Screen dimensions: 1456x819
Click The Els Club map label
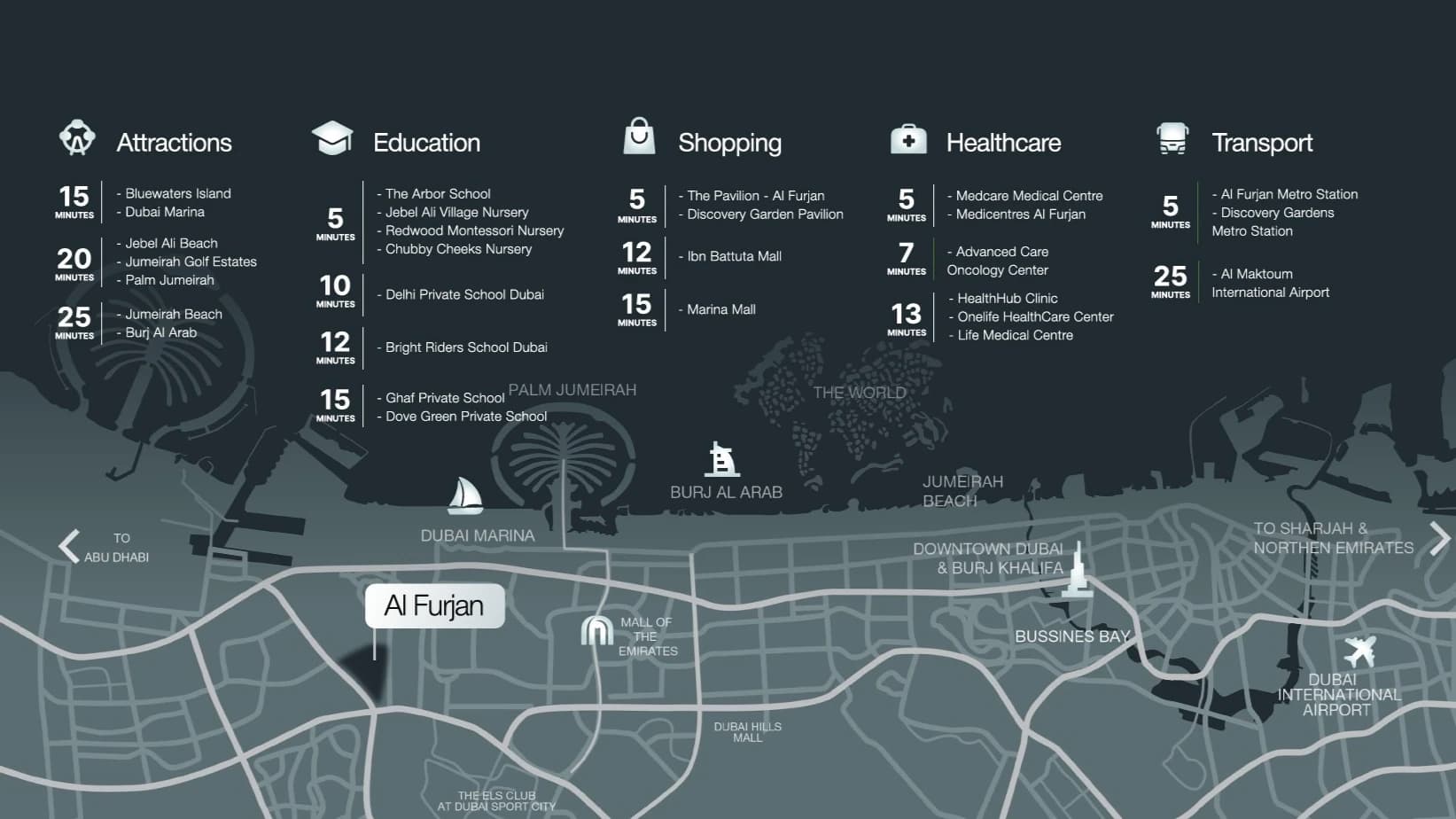pyautogui.click(x=496, y=801)
